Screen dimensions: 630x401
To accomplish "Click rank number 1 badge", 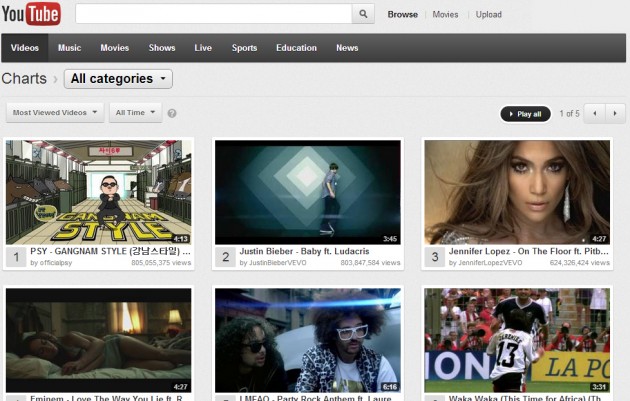I will (16, 257).
